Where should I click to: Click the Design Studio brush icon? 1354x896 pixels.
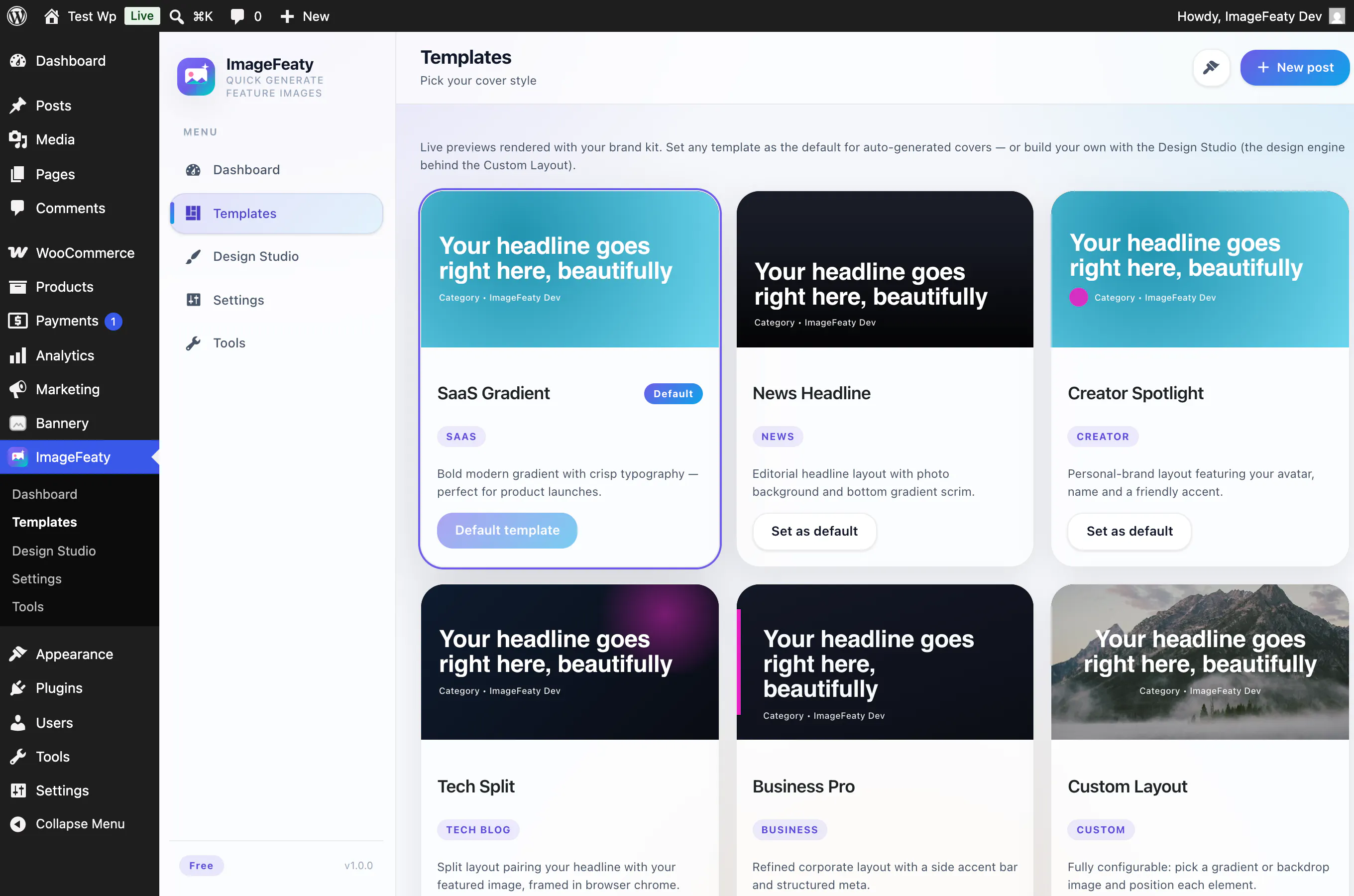click(193, 256)
